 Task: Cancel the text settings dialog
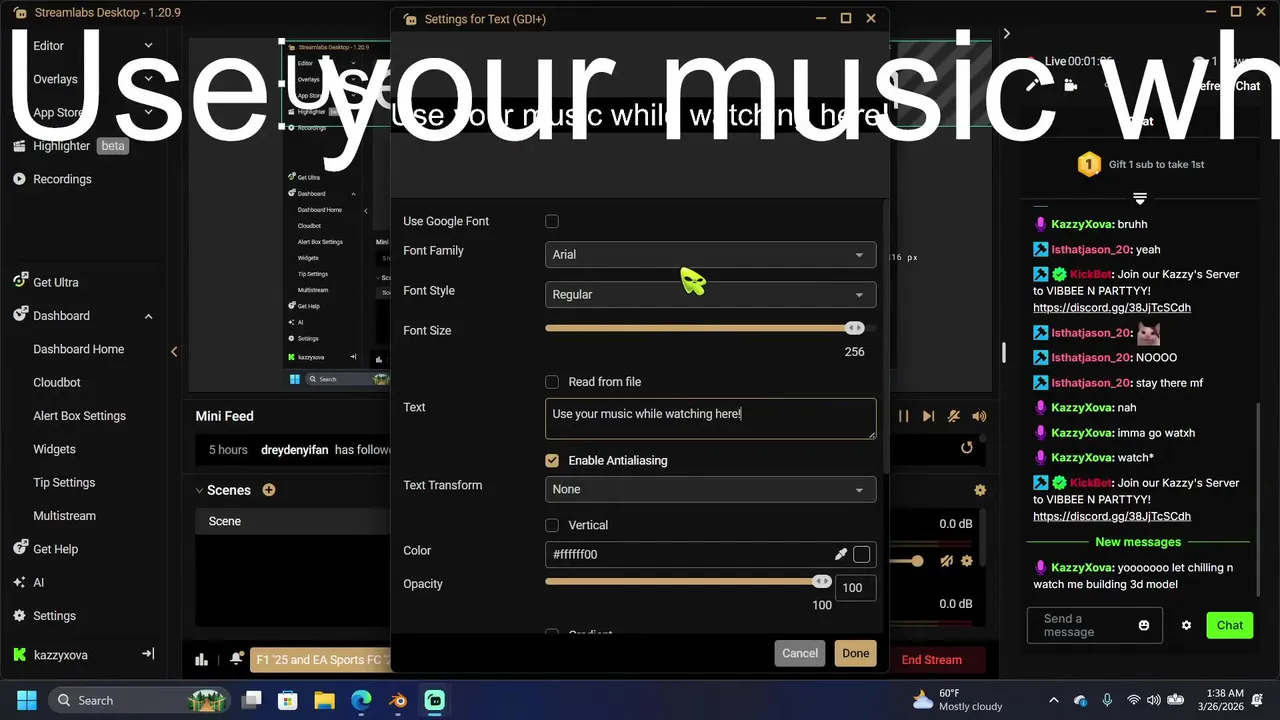pos(800,653)
